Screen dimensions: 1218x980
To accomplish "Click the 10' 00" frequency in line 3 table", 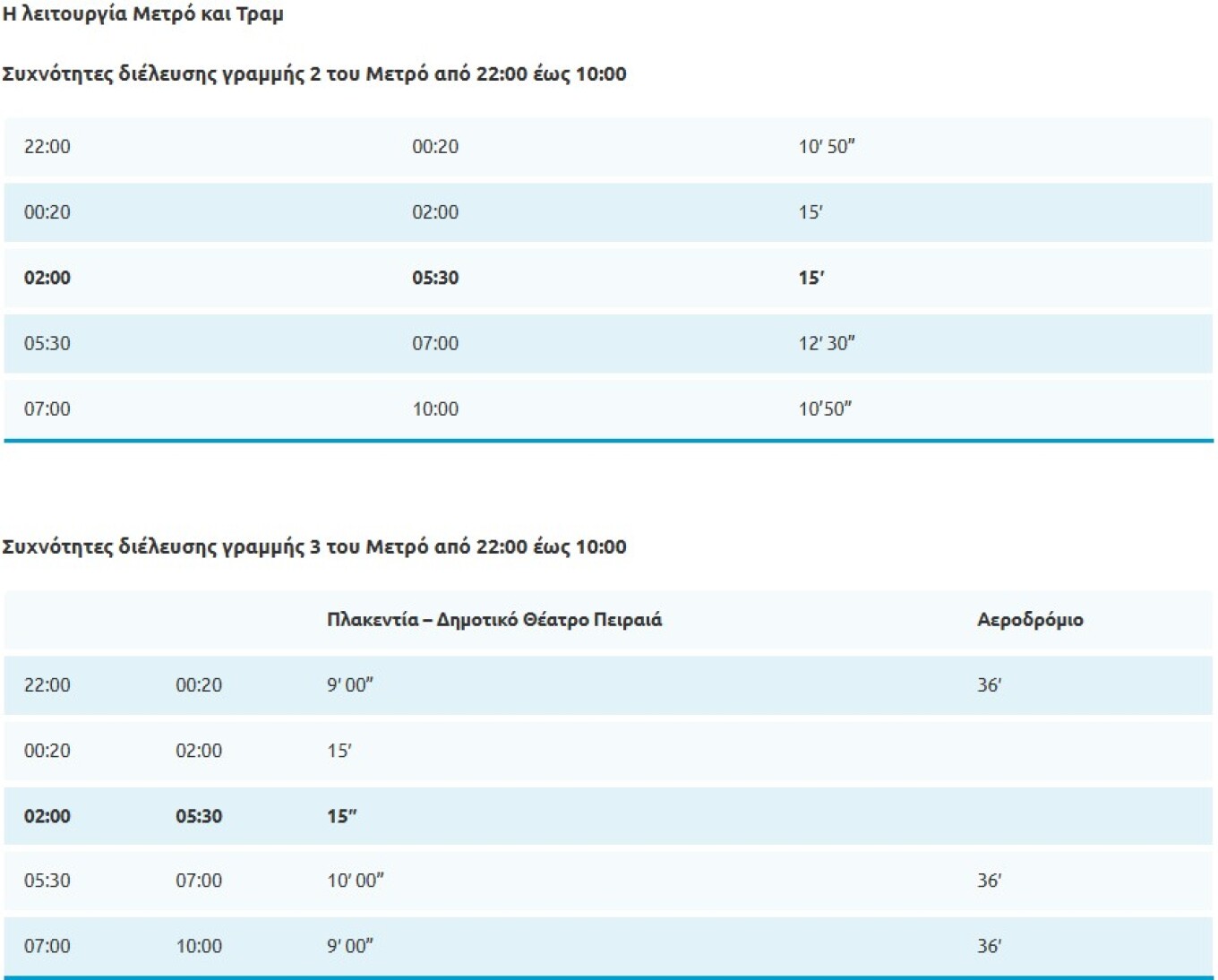I will pos(355,881).
